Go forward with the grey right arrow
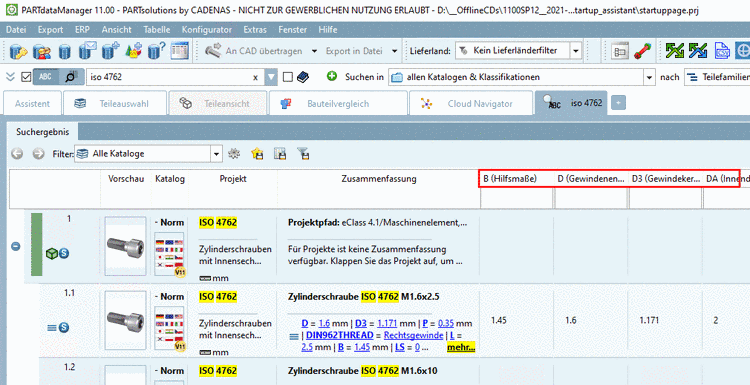Image resolution: width=750 pixels, height=385 pixels. (x=38, y=154)
